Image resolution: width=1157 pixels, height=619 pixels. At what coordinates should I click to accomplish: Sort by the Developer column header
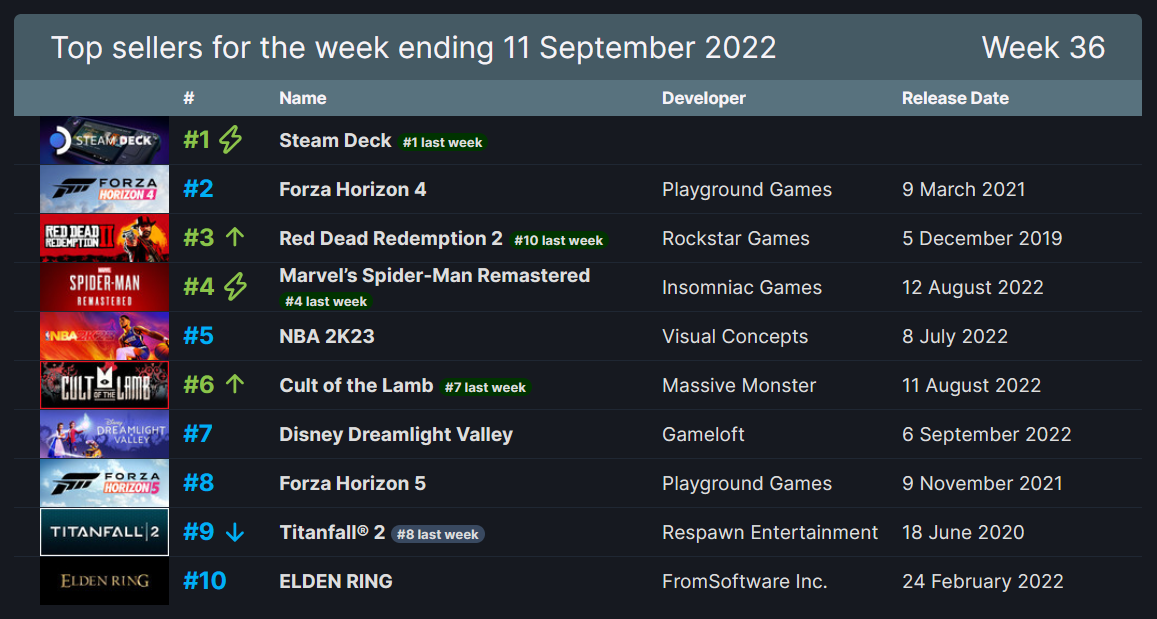[704, 98]
